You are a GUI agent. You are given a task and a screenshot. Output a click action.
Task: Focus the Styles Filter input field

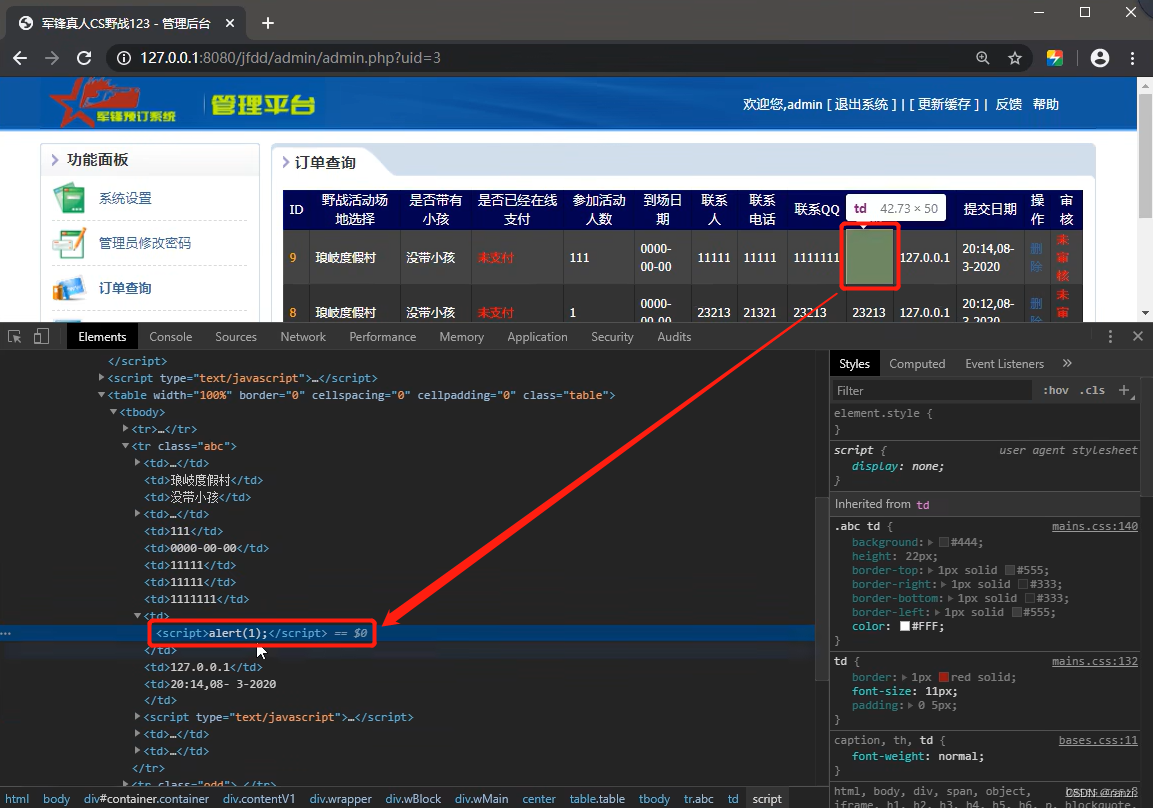point(932,390)
